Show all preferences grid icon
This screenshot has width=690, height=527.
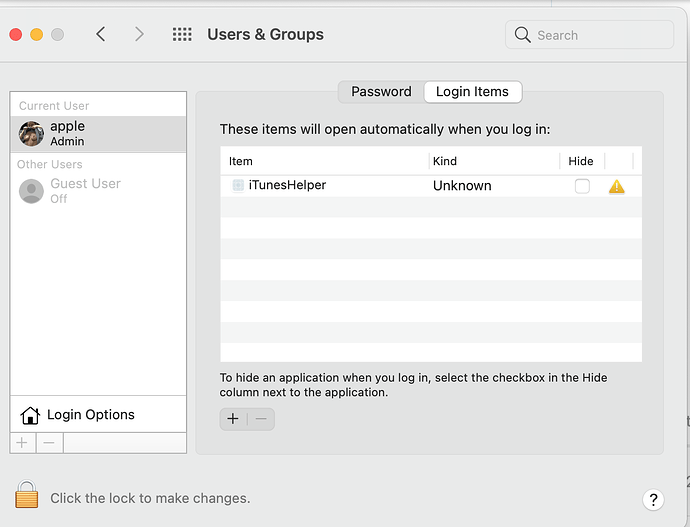(182, 34)
